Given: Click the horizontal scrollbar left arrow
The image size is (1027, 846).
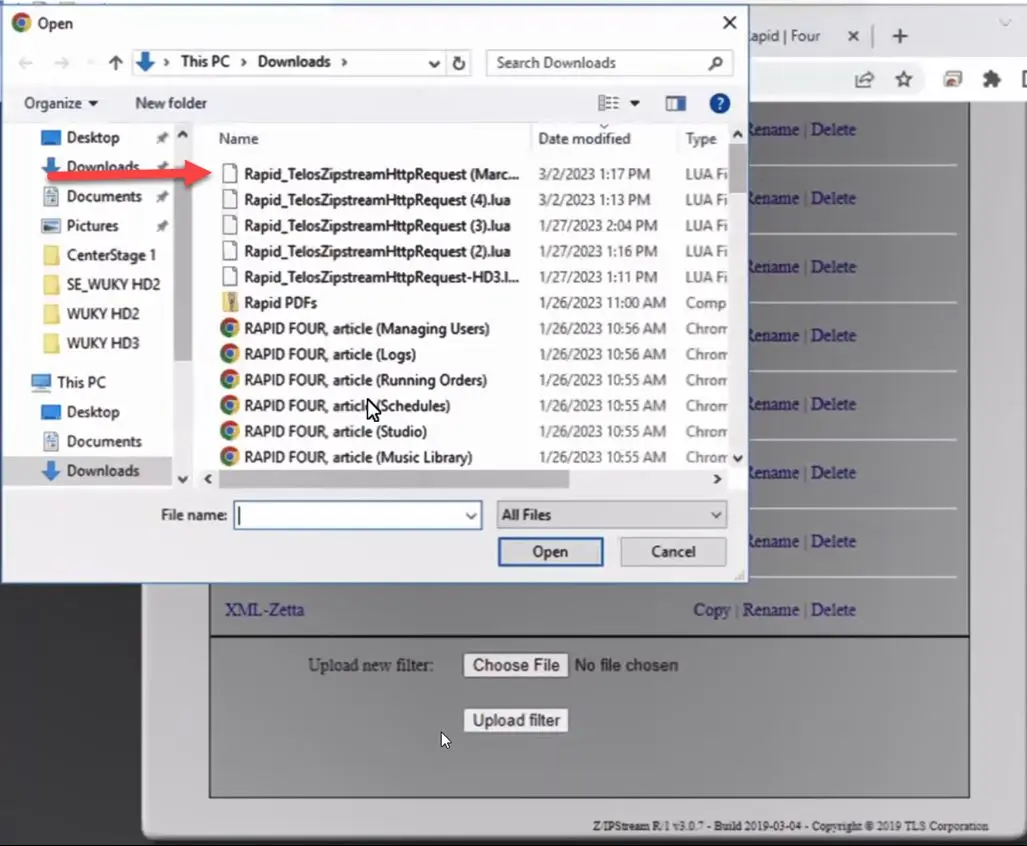Looking at the screenshot, I should 208,479.
